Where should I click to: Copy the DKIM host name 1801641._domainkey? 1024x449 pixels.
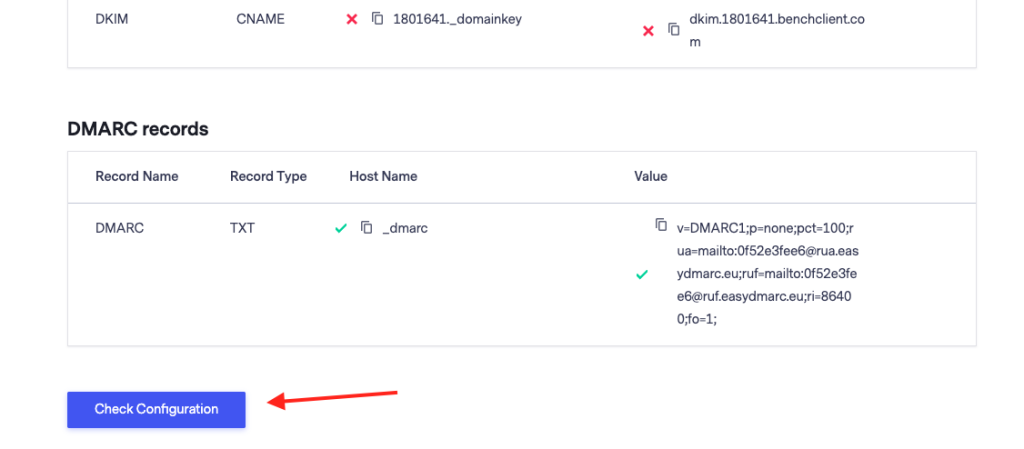pyautogui.click(x=378, y=19)
